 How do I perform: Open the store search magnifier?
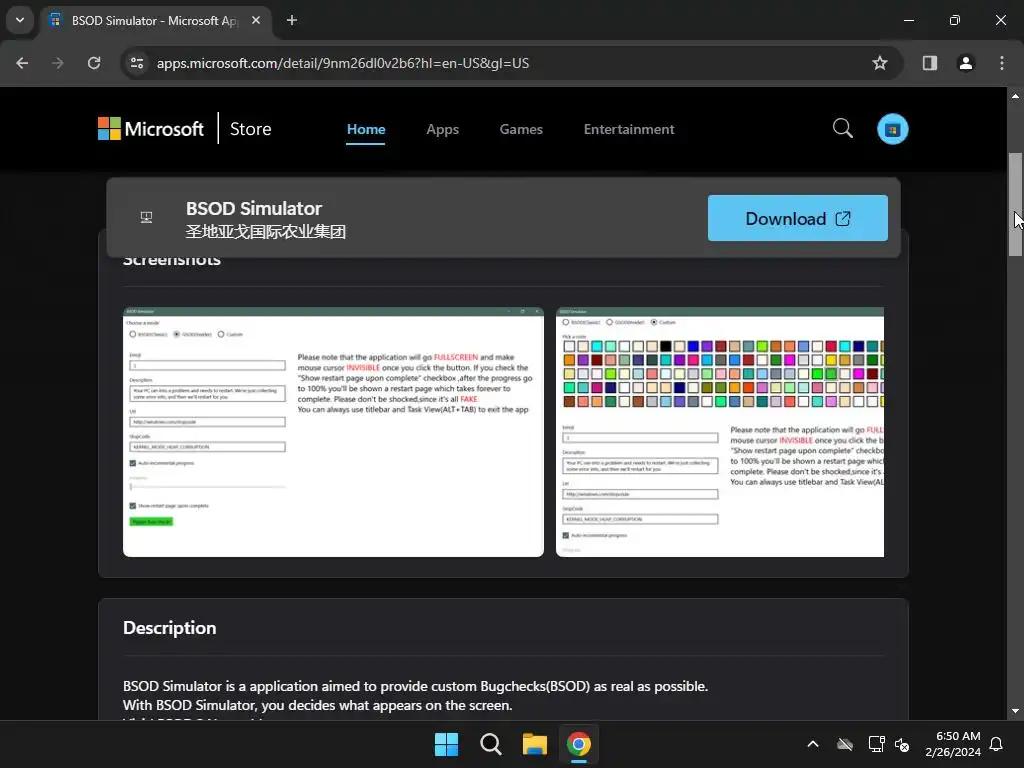coord(842,129)
